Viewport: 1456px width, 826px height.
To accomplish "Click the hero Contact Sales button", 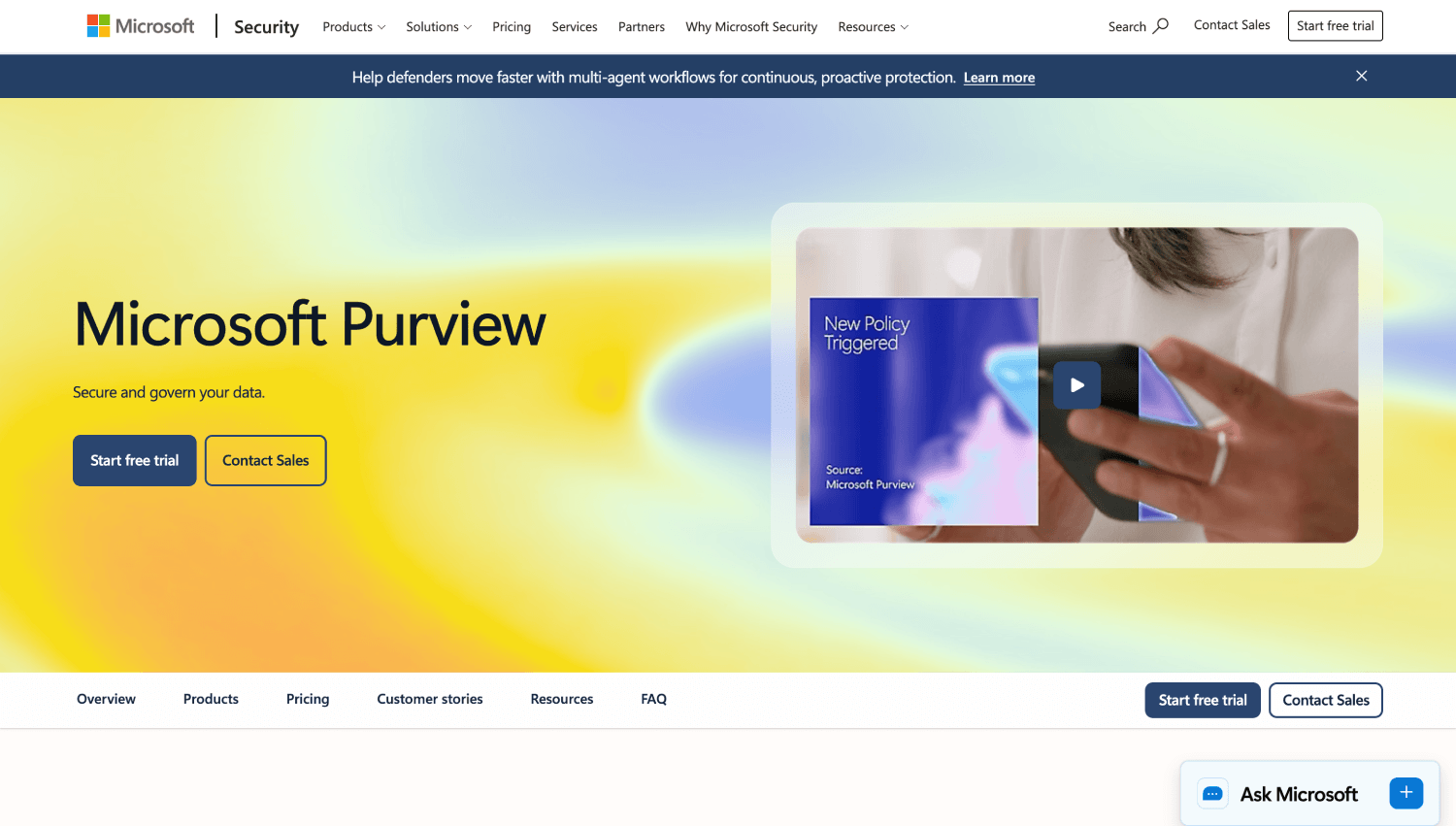I will point(266,460).
